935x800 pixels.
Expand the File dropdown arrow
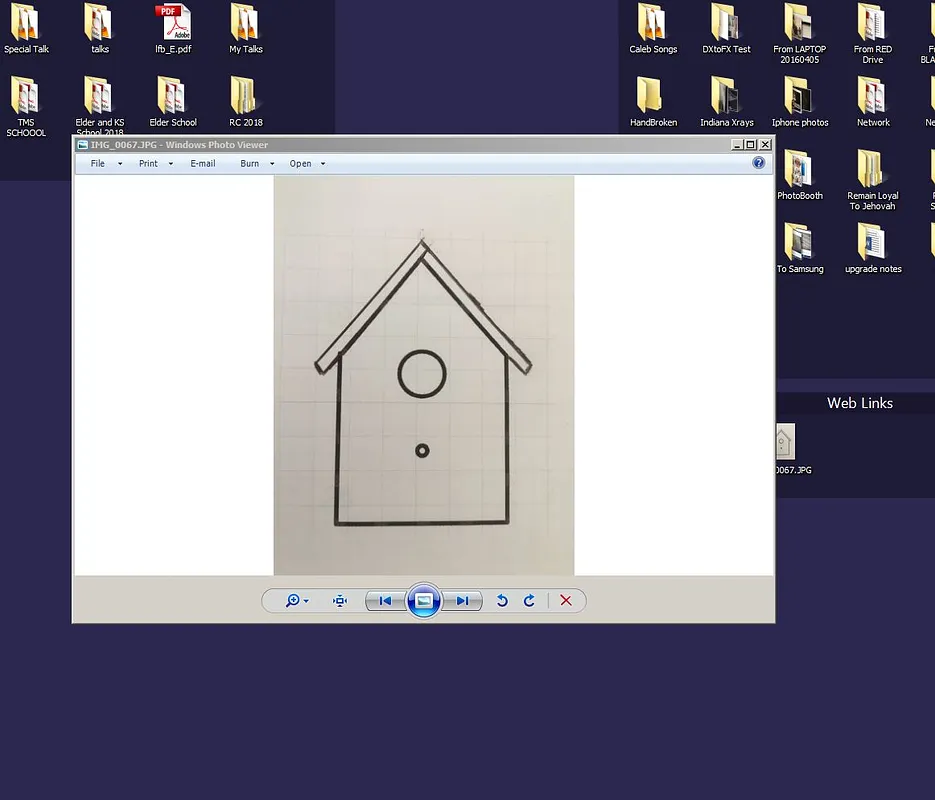pos(120,163)
